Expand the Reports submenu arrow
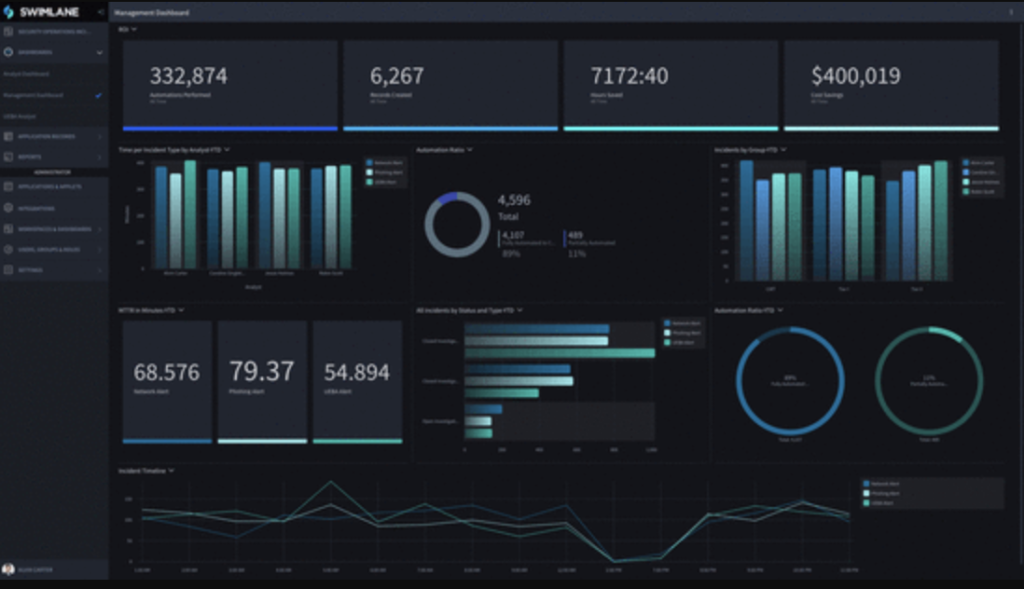Screen dimensions: 1024x589 click(100, 157)
